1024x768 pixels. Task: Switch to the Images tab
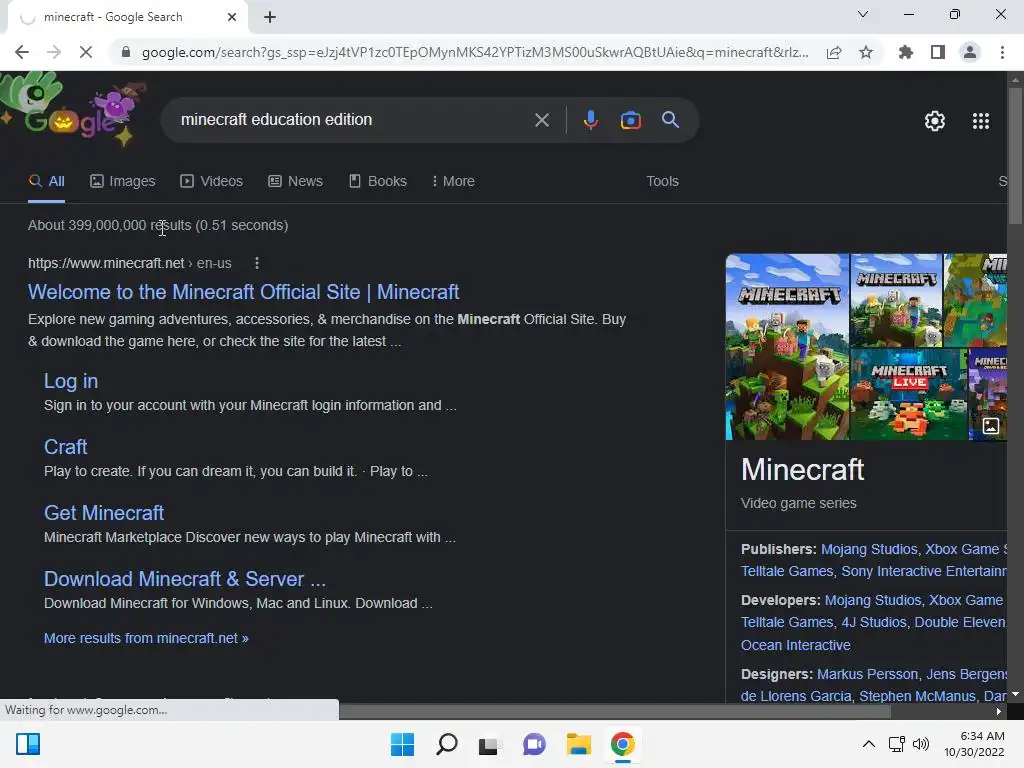[123, 182]
